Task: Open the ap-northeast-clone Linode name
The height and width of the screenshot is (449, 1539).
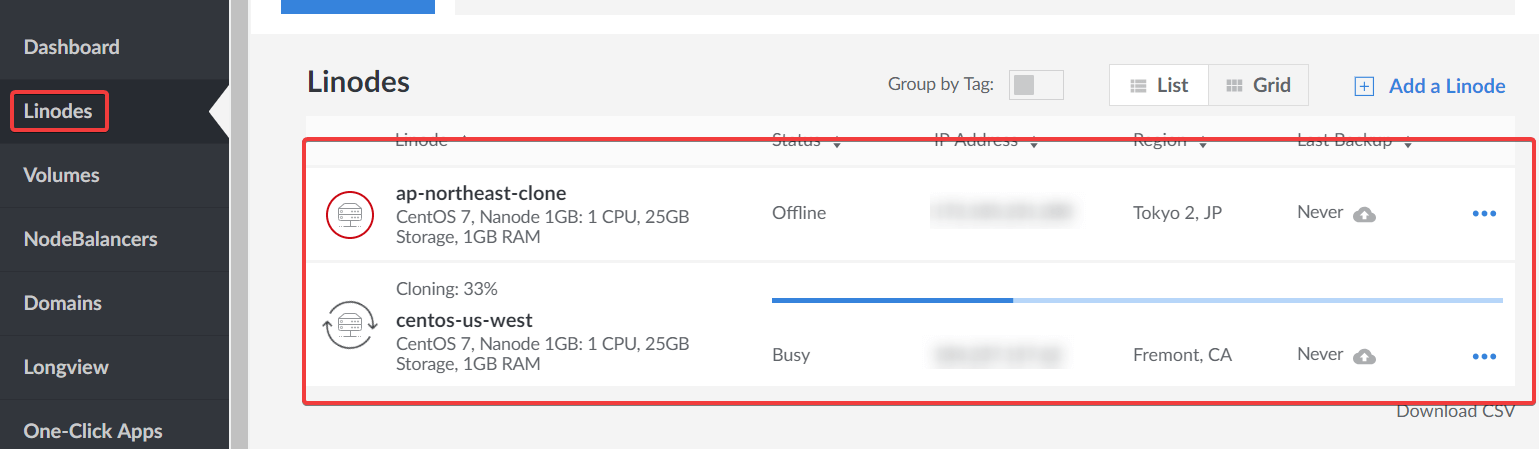Action: (x=481, y=193)
